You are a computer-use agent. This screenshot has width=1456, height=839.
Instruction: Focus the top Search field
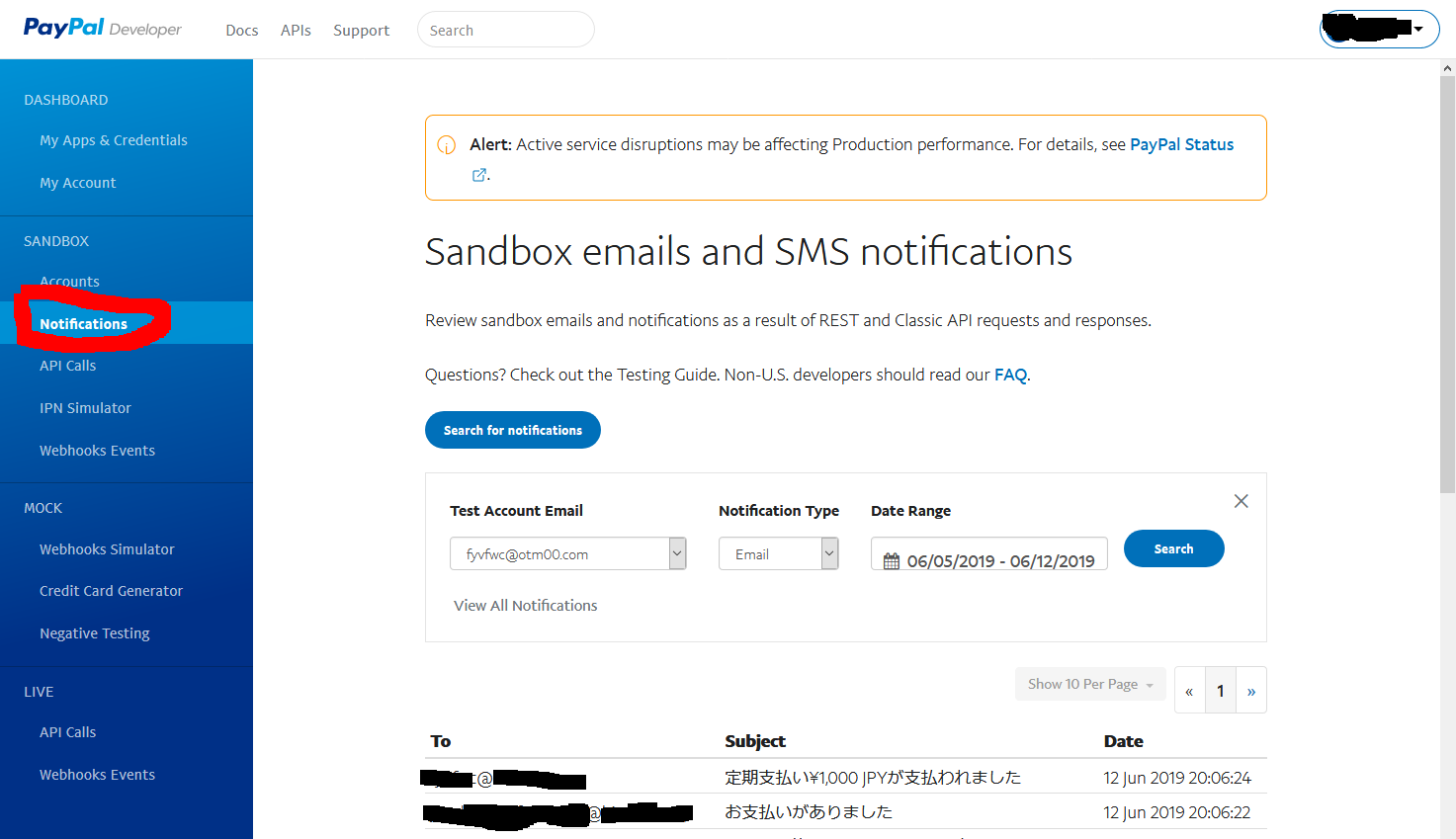coord(505,30)
